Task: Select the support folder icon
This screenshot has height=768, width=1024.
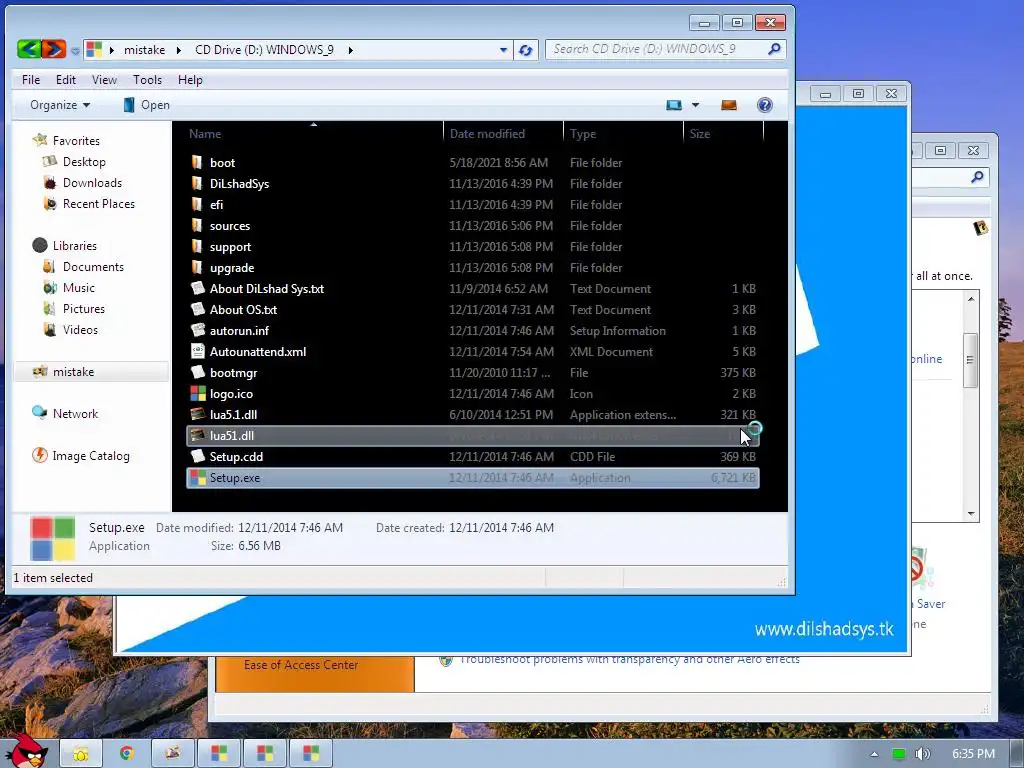Action: pos(197,246)
